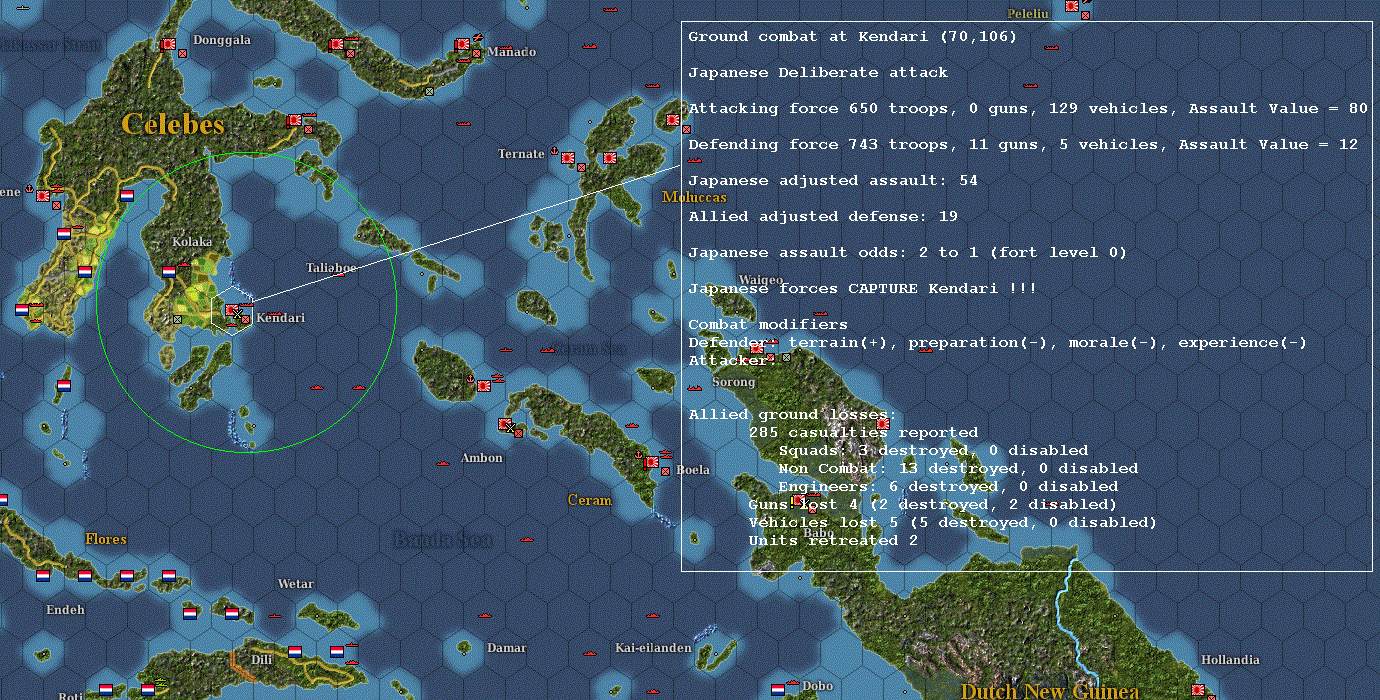Image resolution: width=1380 pixels, height=700 pixels.
Task: Select the green unit marker southwest of Kendari
Action: click(177, 319)
